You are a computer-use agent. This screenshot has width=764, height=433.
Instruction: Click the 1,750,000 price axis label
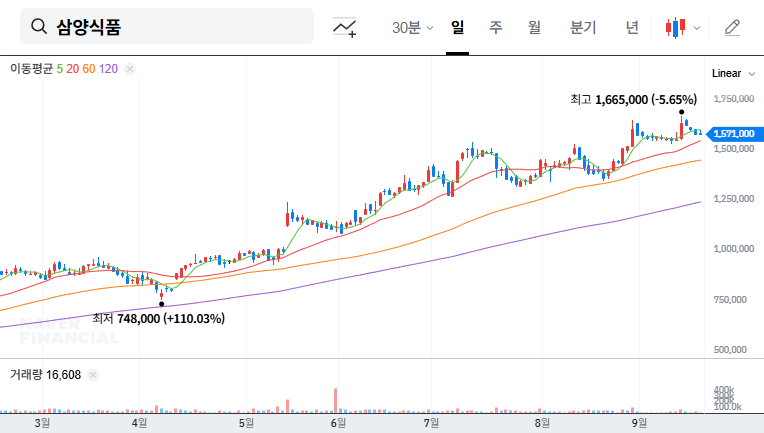click(734, 99)
